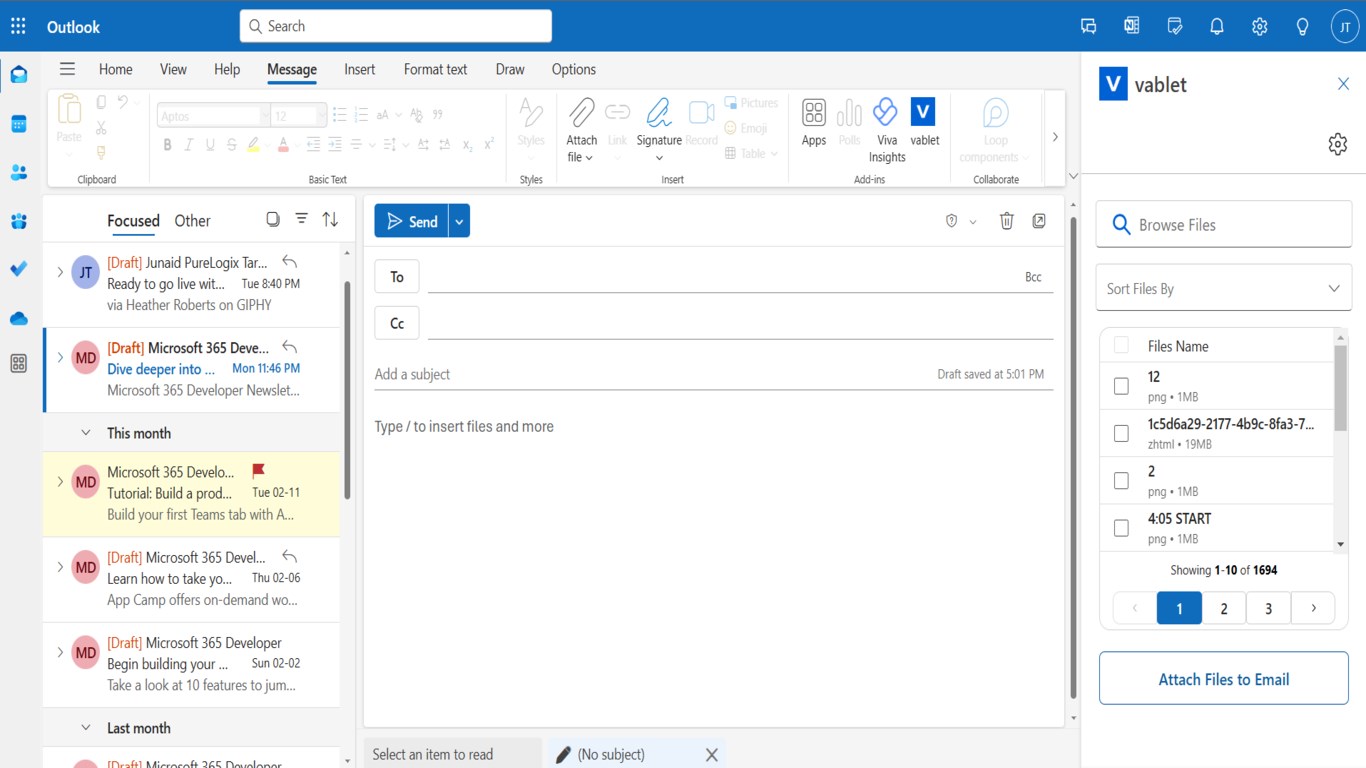Click the select messages icon
The height and width of the screenshot is (768, 1366).
[273, 219]
